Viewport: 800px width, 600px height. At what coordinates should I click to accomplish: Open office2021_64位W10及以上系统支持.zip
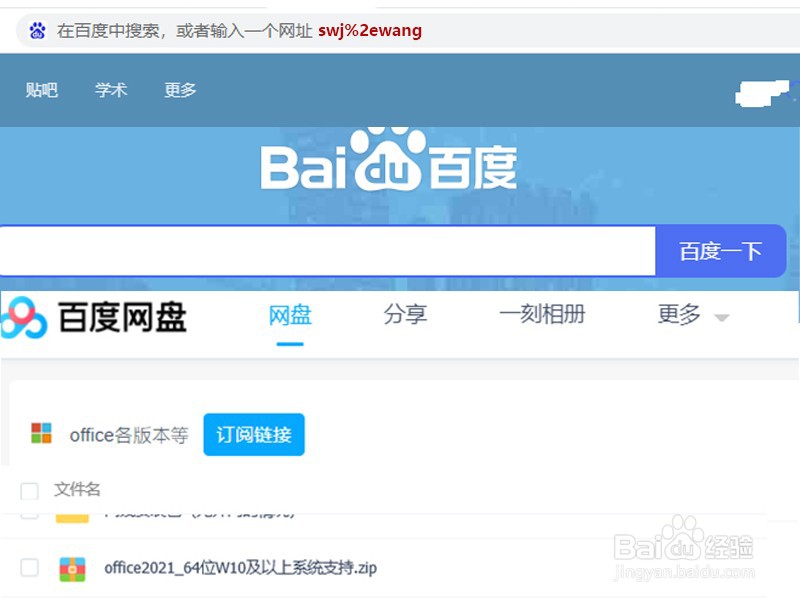pyautogui.click(x=240, y=567)
